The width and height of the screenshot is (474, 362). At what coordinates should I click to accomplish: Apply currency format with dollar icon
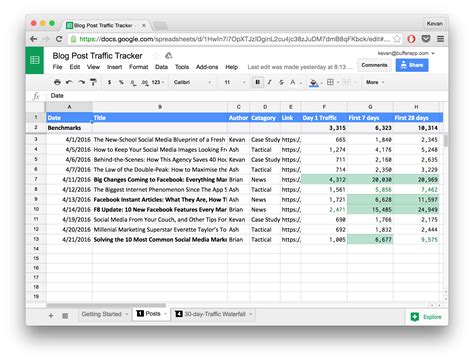(x=109, y=82)
